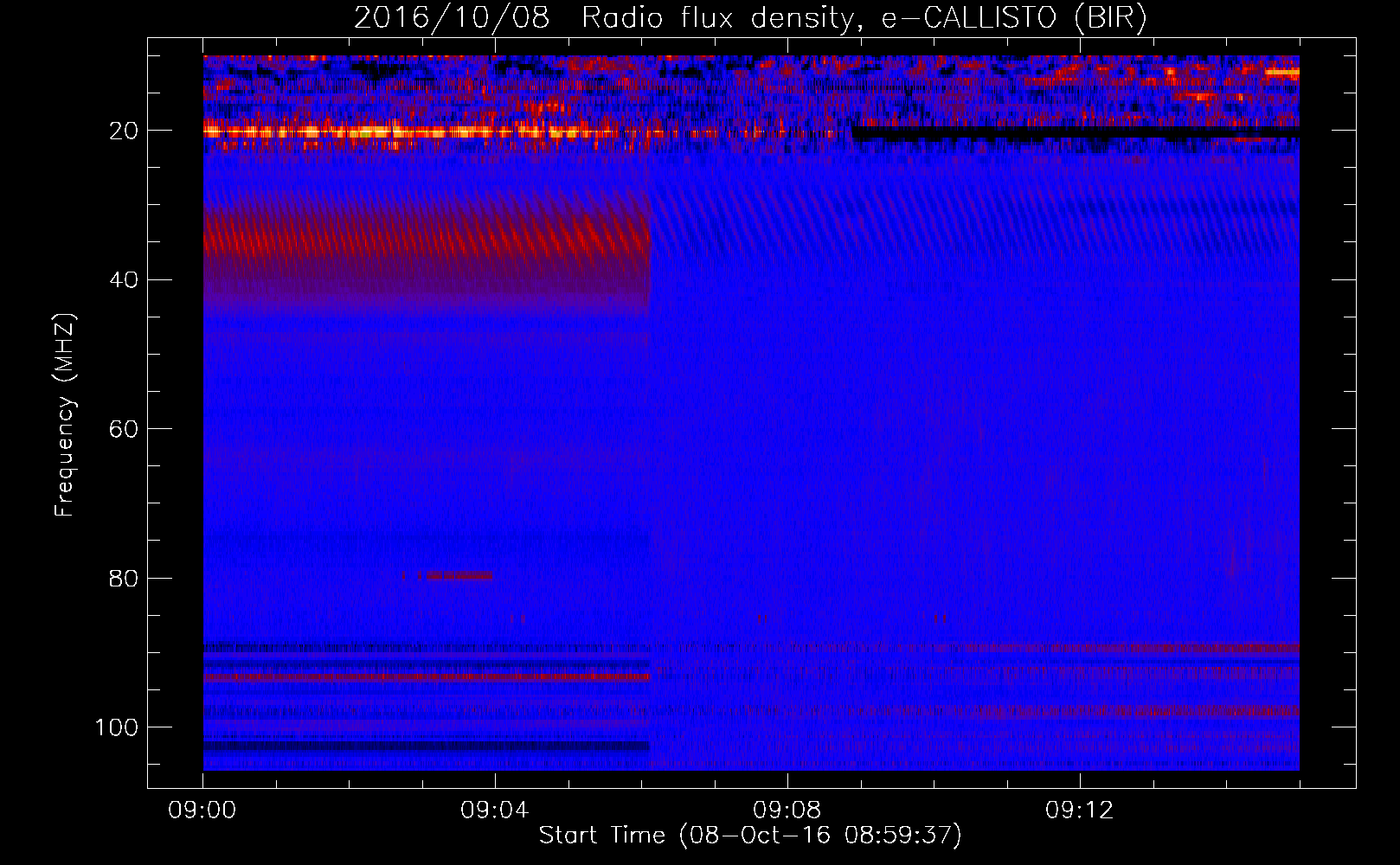The width and height of the screenshot is (1400, 865).
Task: Click the 'Frequency (MHZ)' y-axis label
Action: tap(65, 414)
